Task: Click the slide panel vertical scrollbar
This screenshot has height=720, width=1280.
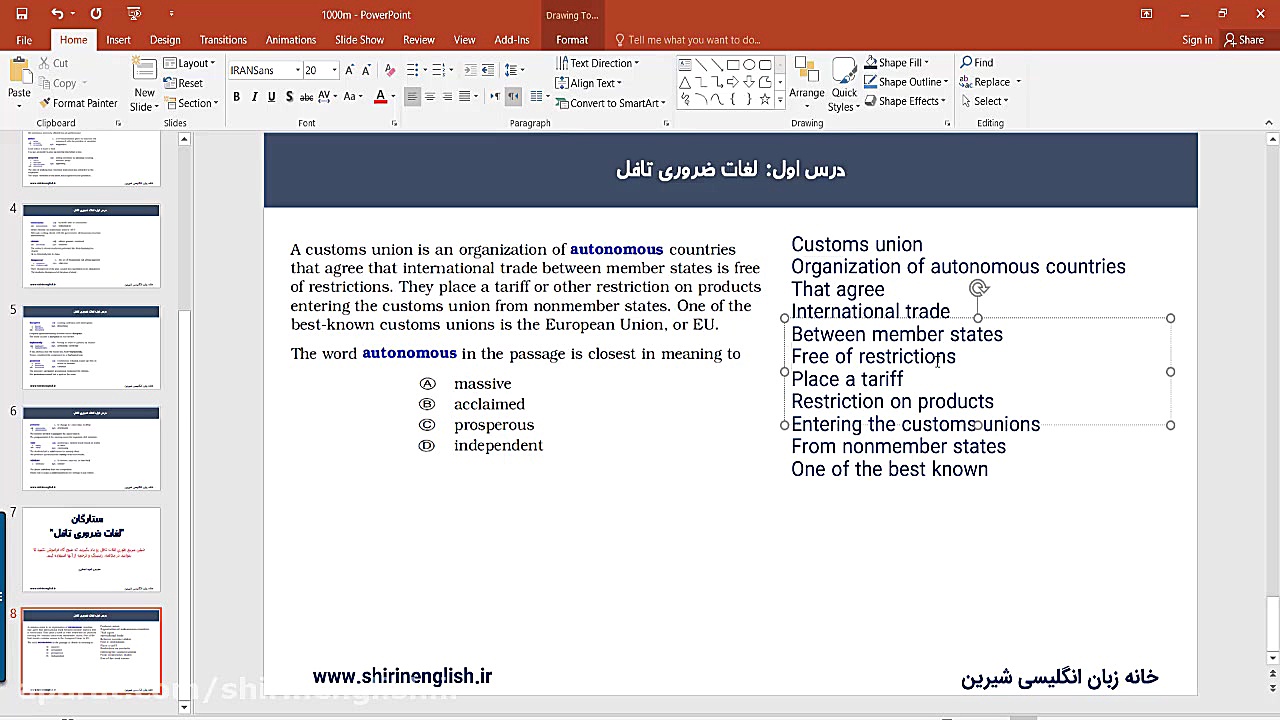Action: [x=184, y=423]
